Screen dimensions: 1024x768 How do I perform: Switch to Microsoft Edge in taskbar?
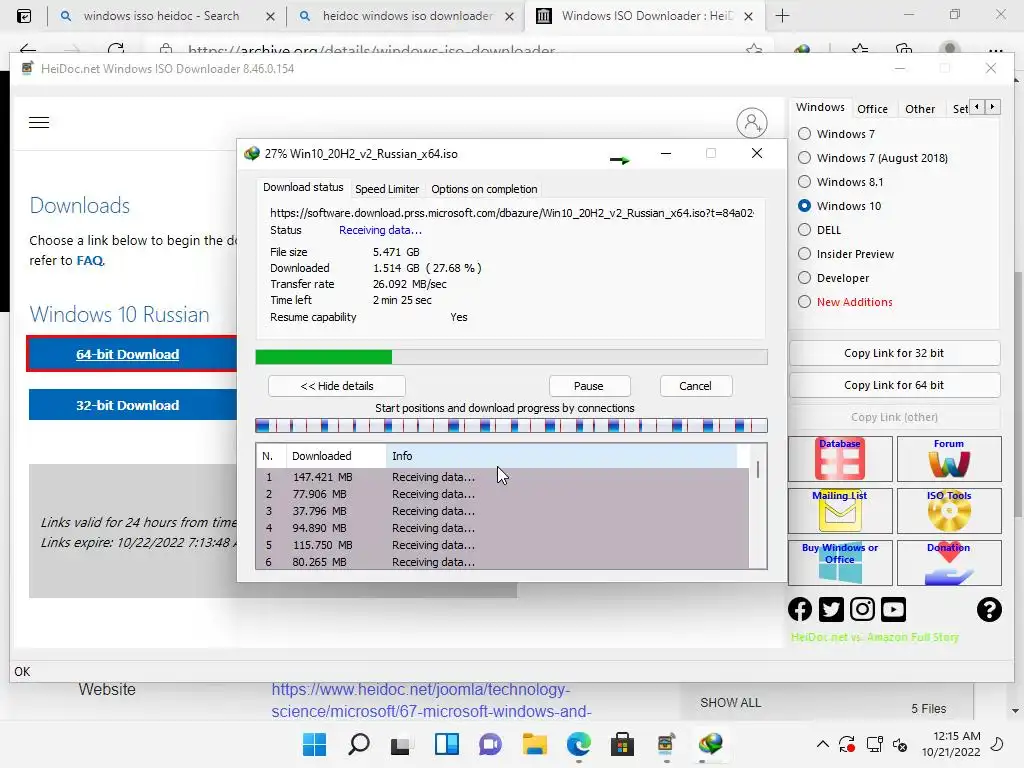tap(578, 744)
